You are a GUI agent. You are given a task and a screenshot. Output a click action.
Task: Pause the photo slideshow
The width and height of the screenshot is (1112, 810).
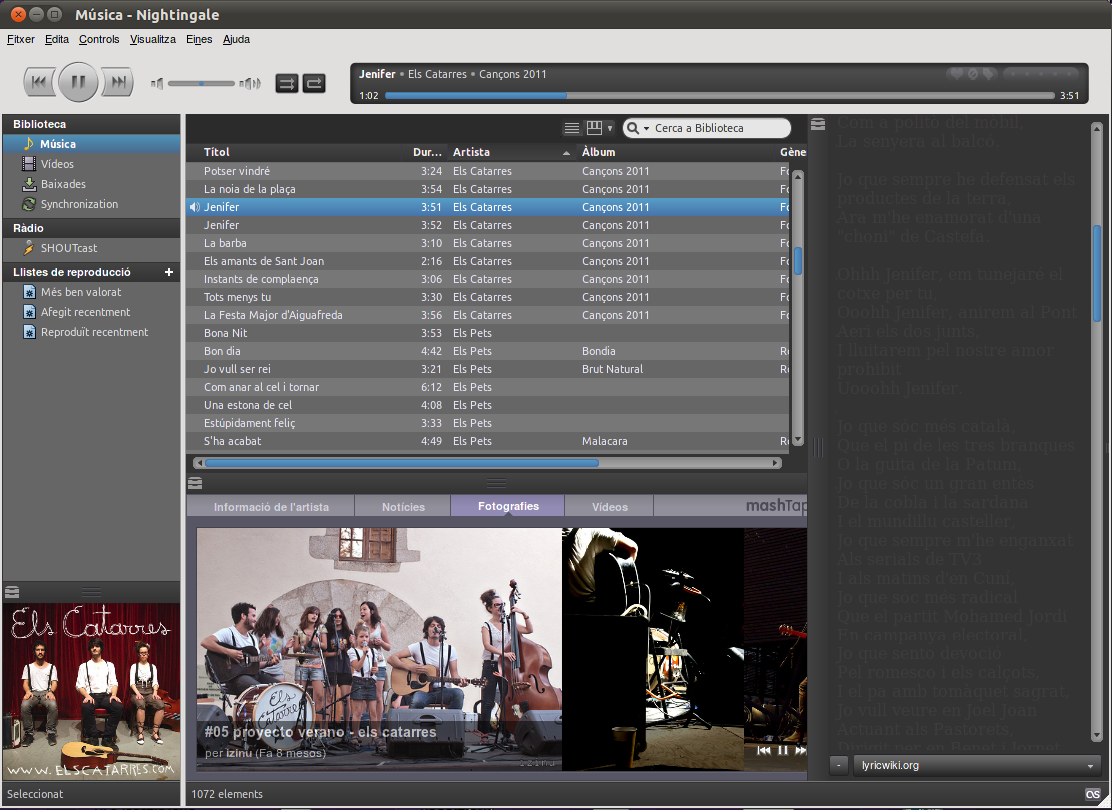(x=783, y=750)
